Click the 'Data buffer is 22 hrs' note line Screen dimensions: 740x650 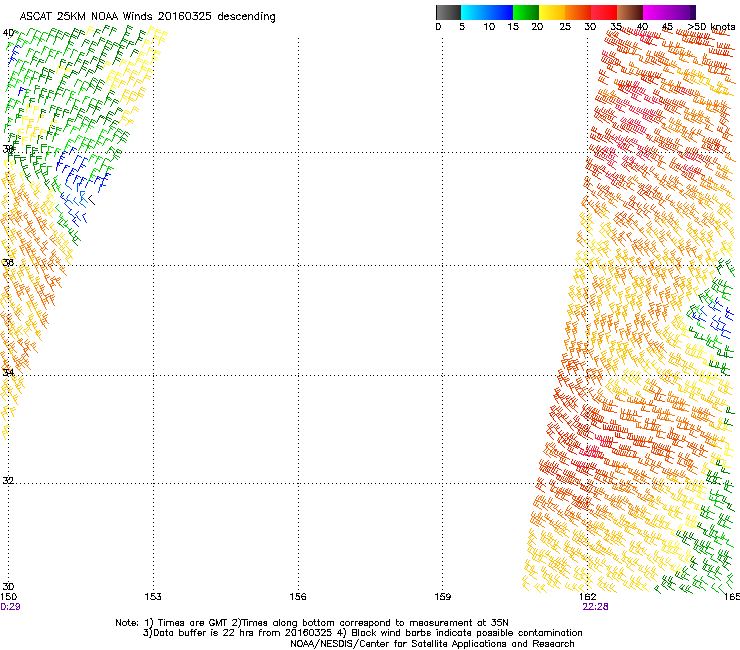tap(362, 633)
